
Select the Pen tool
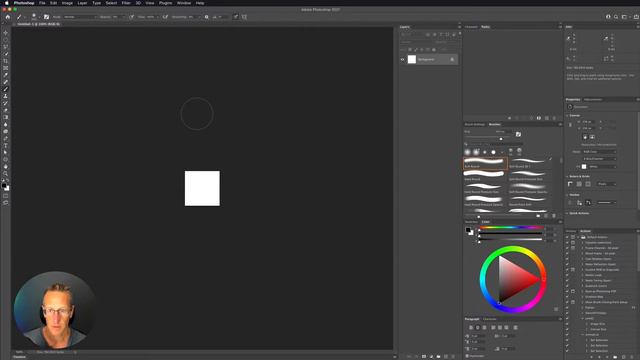click(x=6, y=138)
